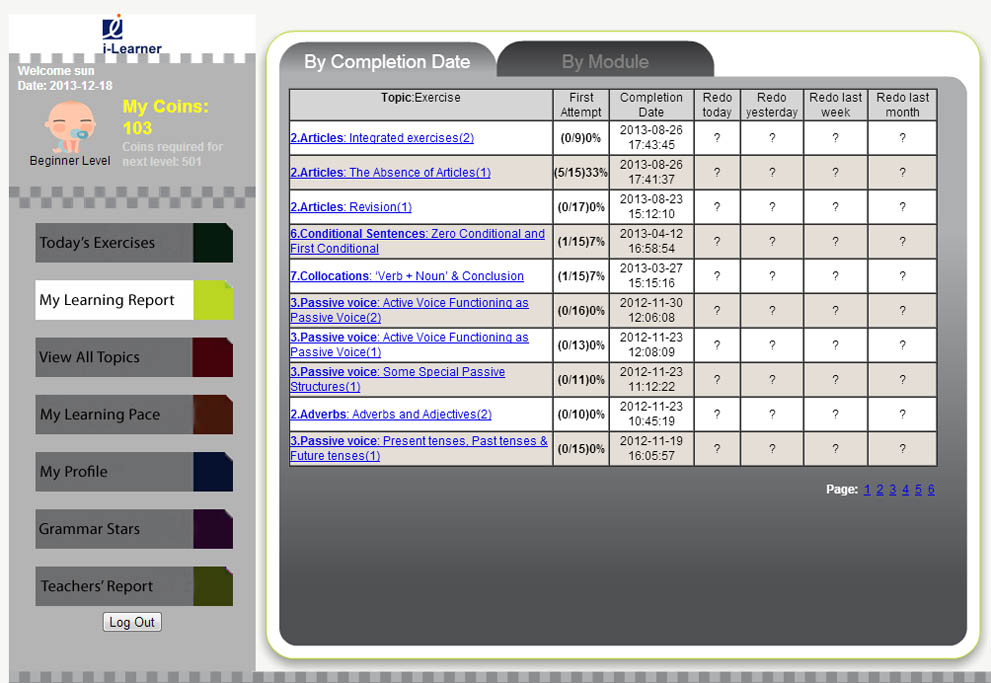Open Articles: The Absence of Articles(1)
Viewport: 991px width, 683px height.
coord(390,173)
